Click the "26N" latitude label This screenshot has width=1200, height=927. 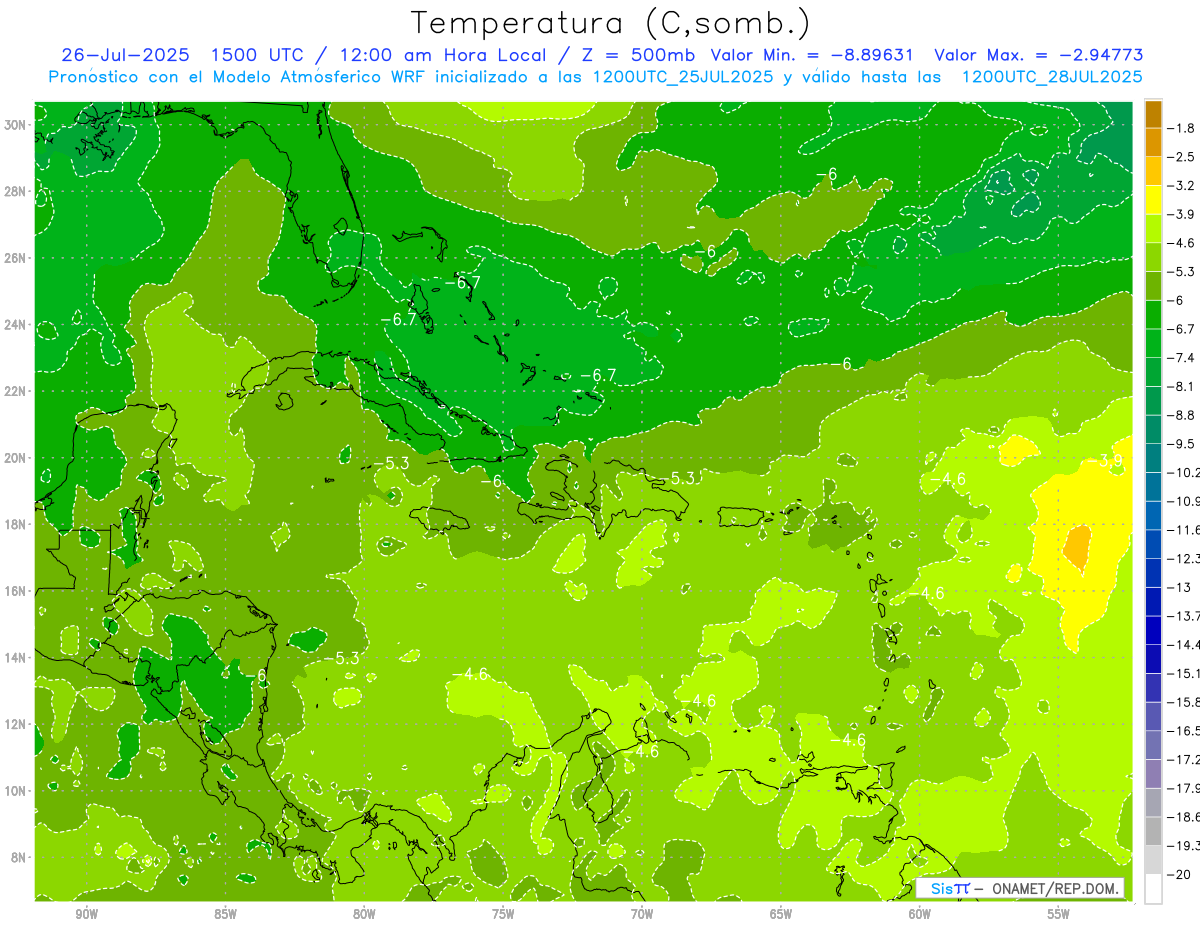pos(17,258)
